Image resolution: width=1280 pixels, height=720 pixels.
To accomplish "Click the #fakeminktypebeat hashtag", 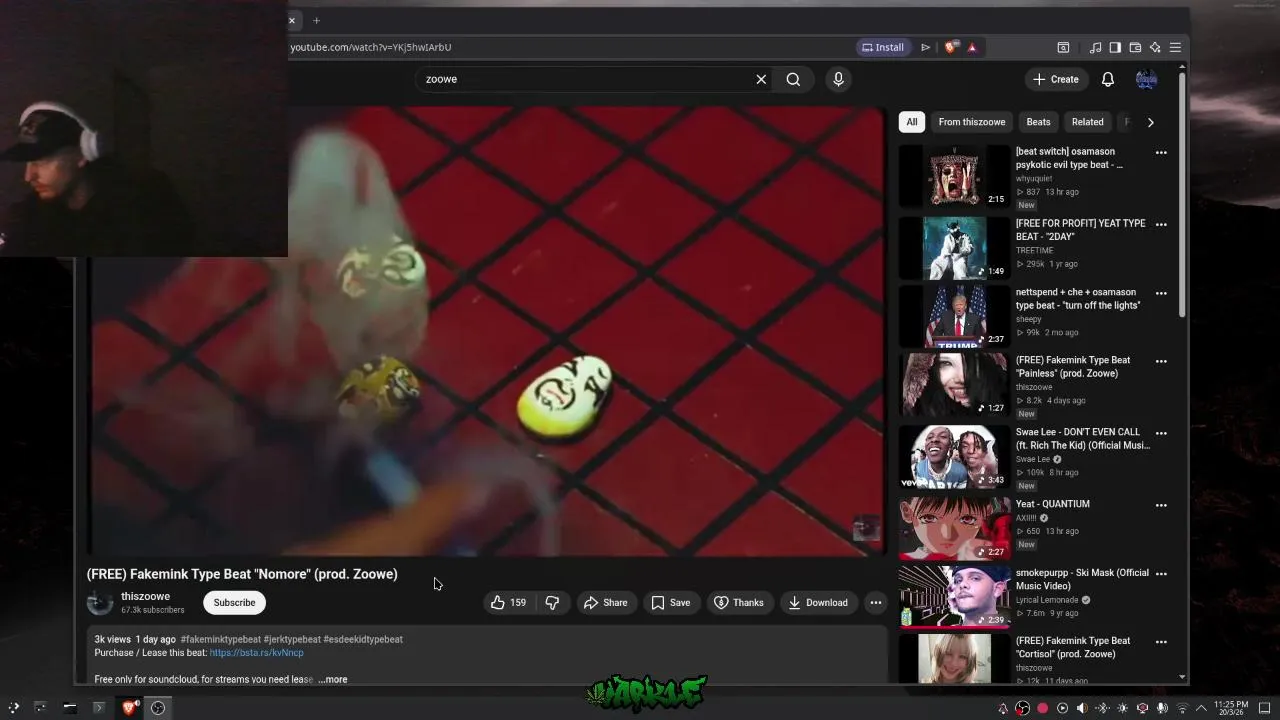I will tap(220, 639).
